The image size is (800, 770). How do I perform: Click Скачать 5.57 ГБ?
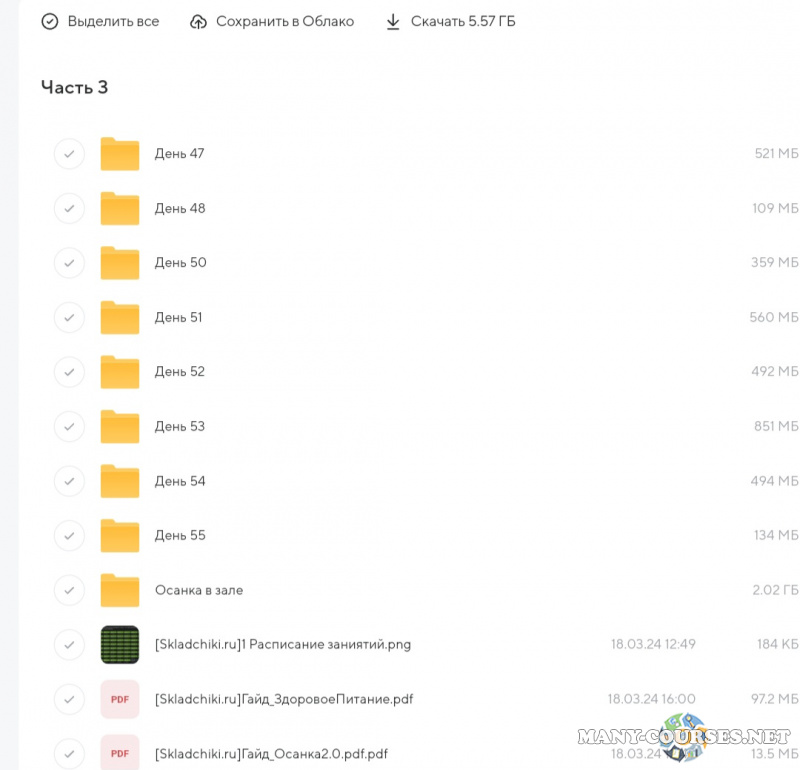462,22
